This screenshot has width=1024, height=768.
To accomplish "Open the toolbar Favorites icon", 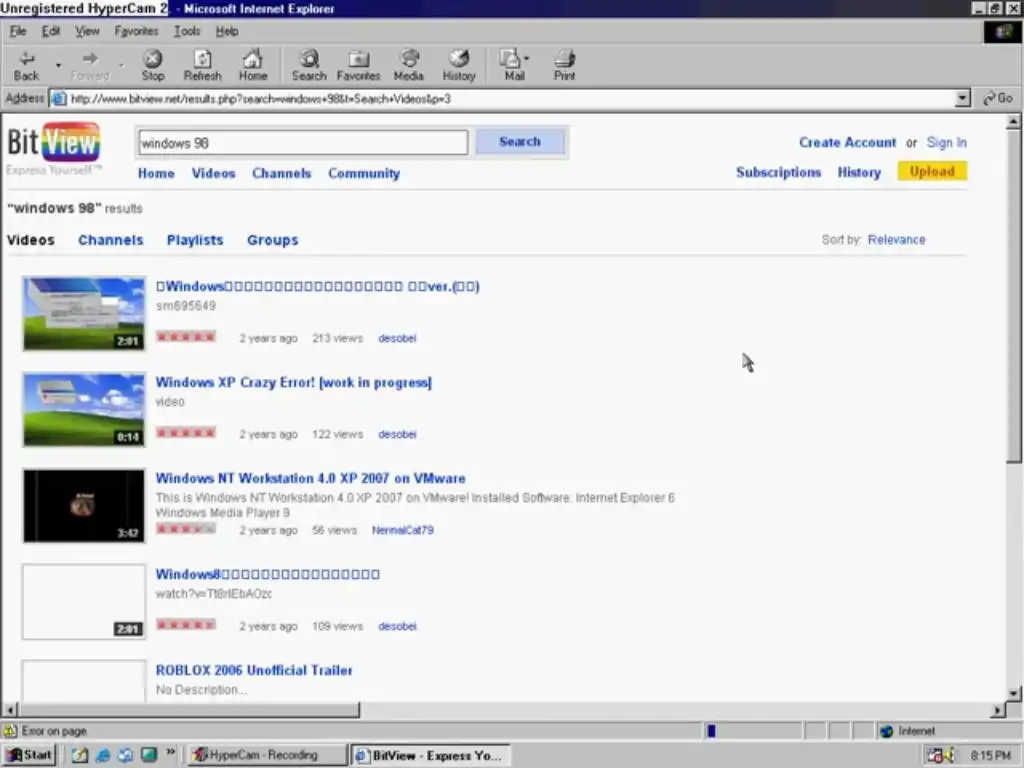I will click(359, 65).
